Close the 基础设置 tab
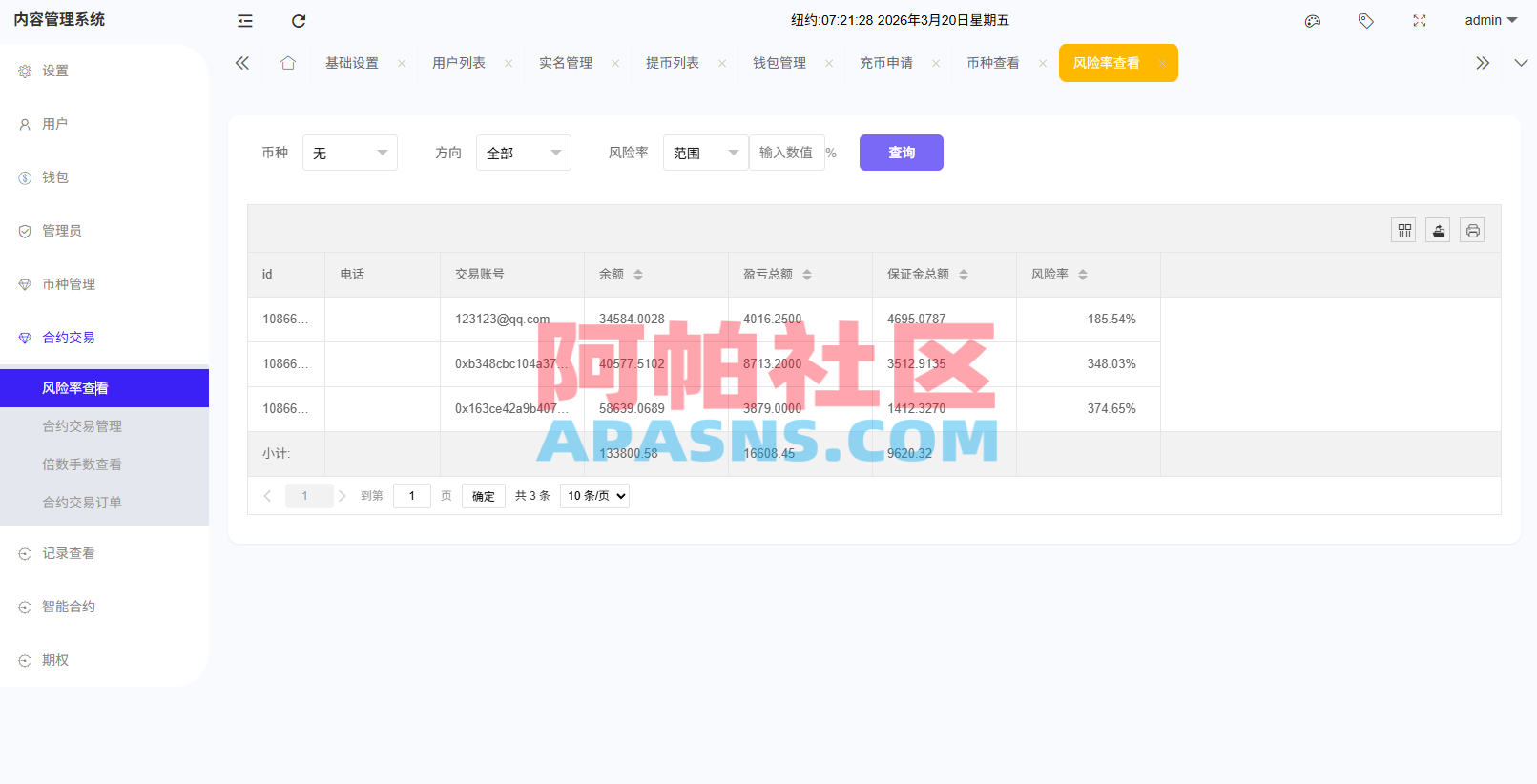The image size is (1537, 784). [x=402, y=64]
